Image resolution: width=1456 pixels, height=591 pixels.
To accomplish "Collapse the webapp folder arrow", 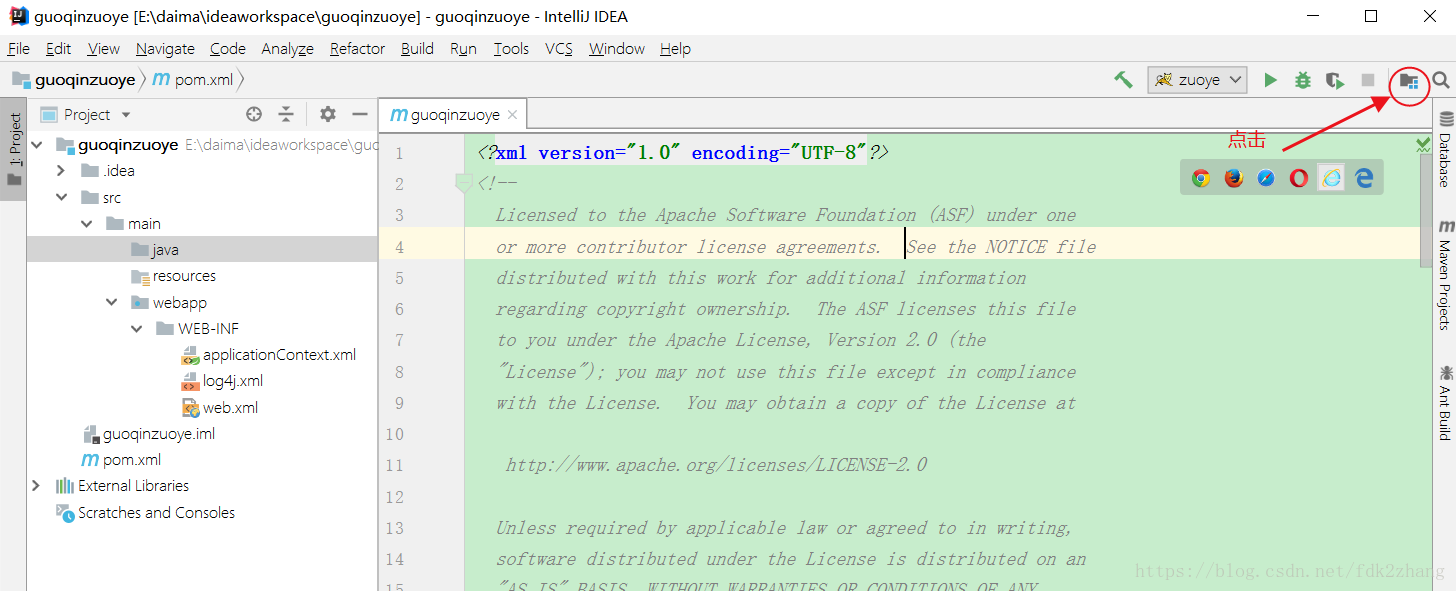I will [112, 302].
